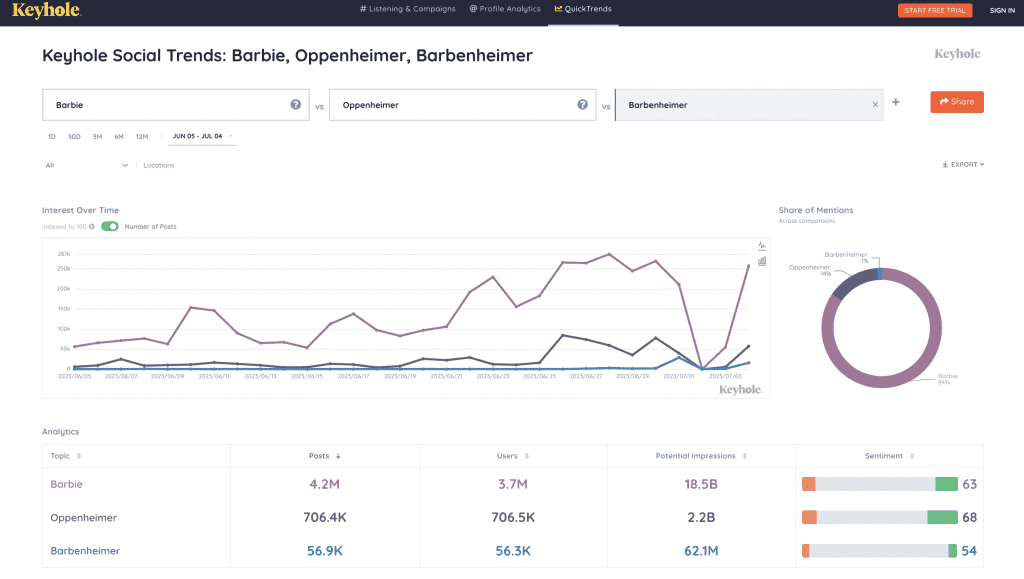
Task: Click the Locations filter field
Action: click(x=159, y=165)
